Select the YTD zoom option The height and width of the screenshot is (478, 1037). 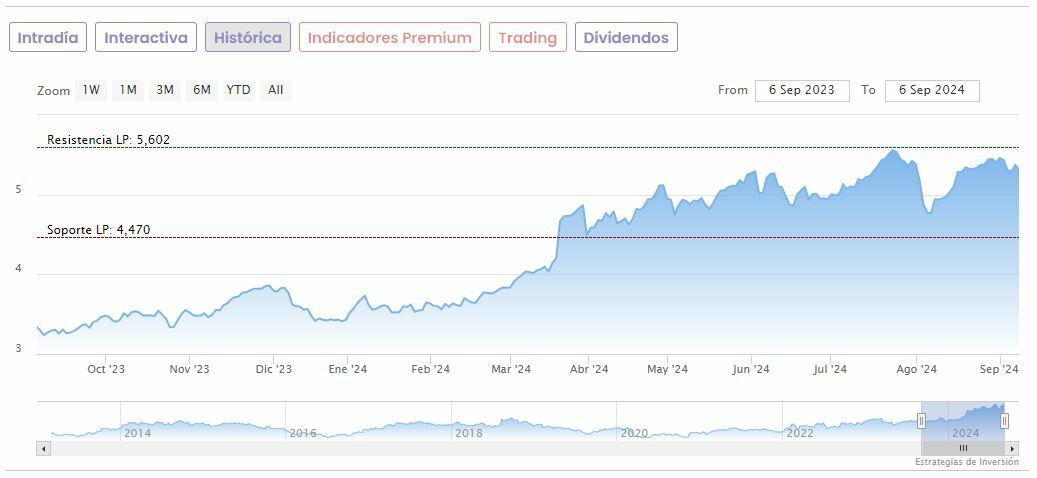tap(238, 90)
